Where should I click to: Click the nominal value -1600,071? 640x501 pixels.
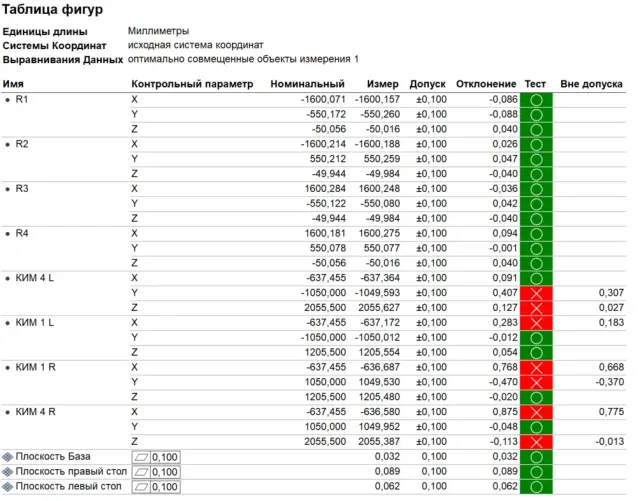point(323,100)
